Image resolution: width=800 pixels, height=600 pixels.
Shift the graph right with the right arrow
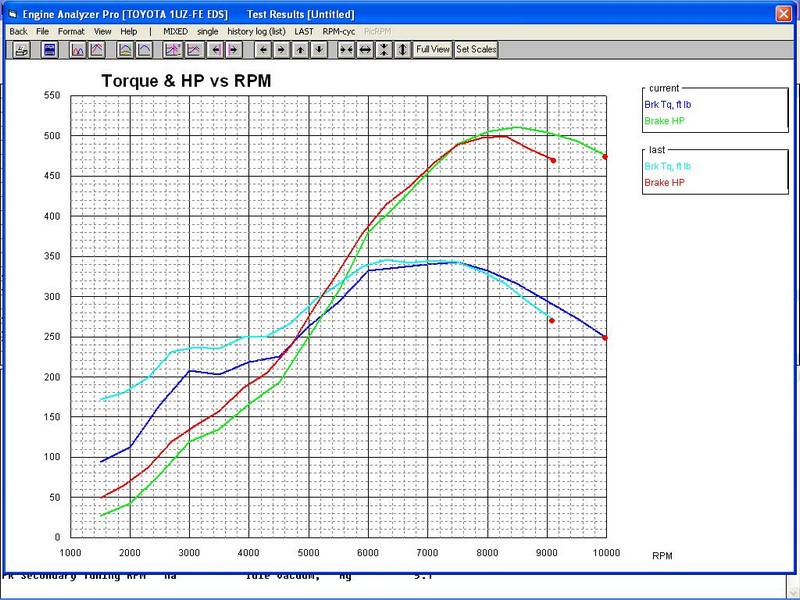click(281, 49)
